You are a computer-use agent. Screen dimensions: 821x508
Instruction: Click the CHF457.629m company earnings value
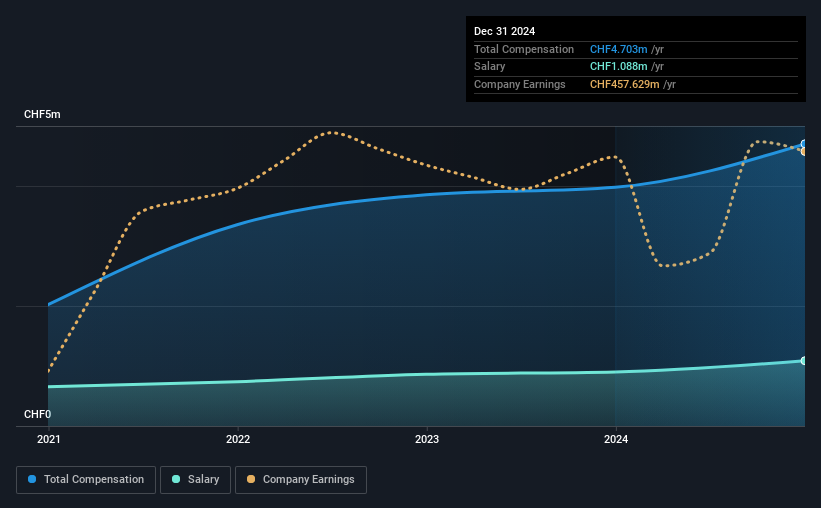[625, 84]
